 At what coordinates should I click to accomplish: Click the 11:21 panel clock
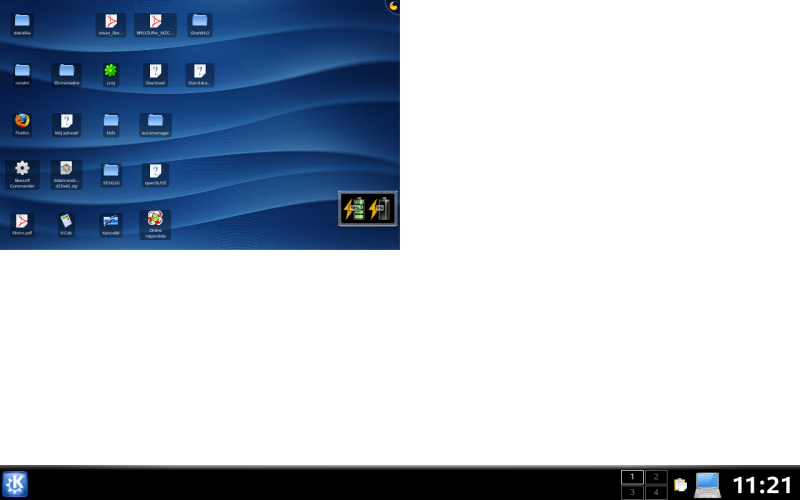coord(762,485)
